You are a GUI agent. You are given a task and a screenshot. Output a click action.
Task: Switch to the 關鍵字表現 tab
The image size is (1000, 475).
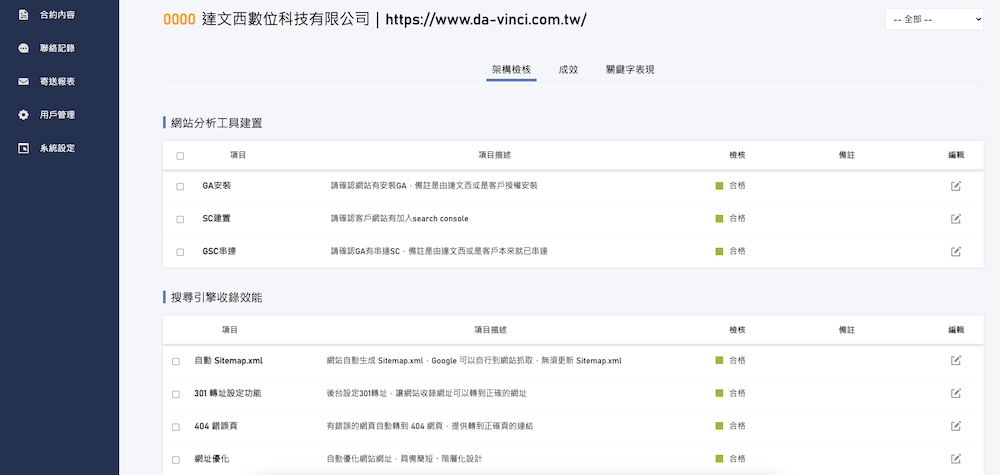point(630,69)
